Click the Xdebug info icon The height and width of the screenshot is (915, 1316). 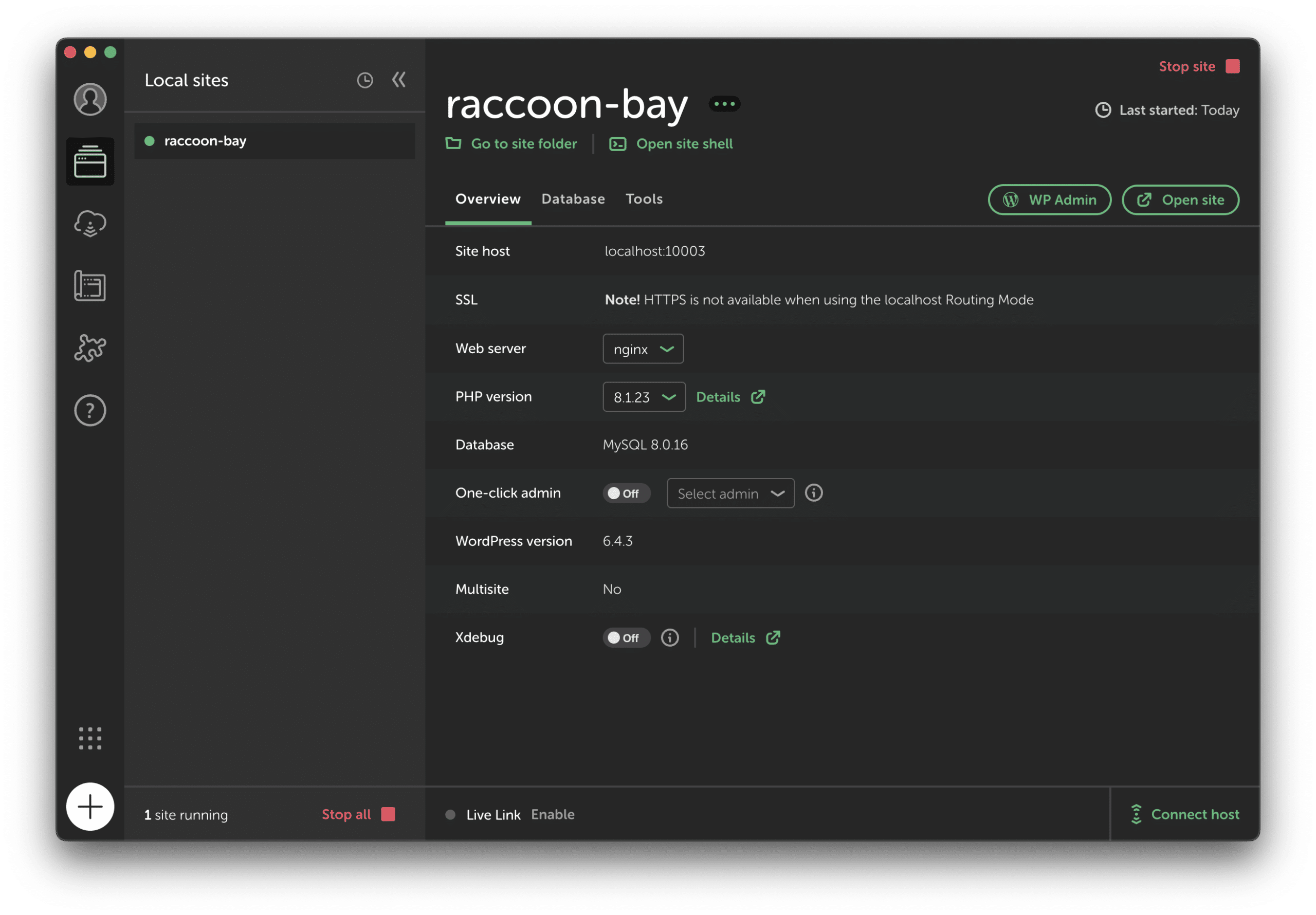(670, 637)
